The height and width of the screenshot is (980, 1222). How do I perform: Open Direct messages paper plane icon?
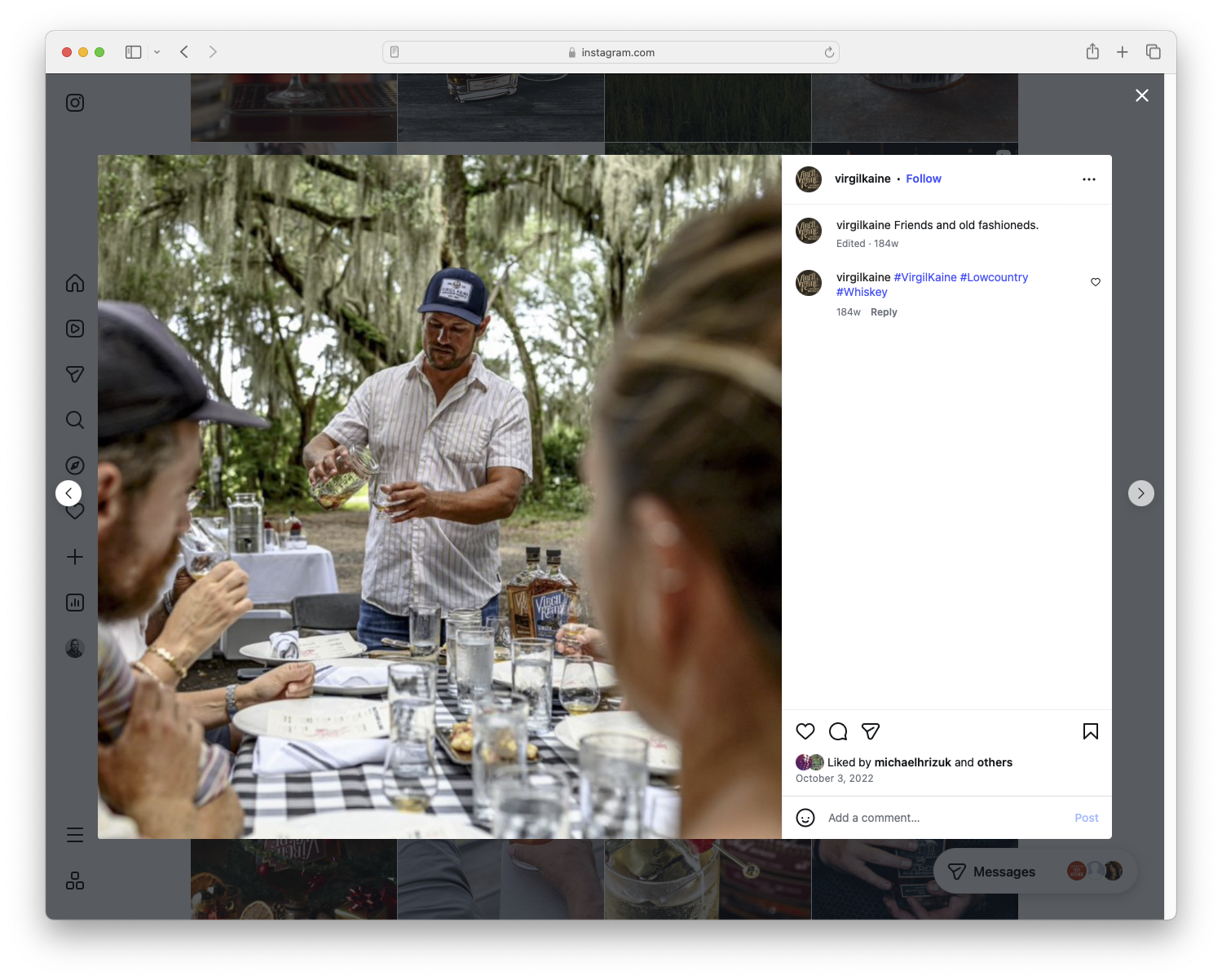(x=74, y=374)
